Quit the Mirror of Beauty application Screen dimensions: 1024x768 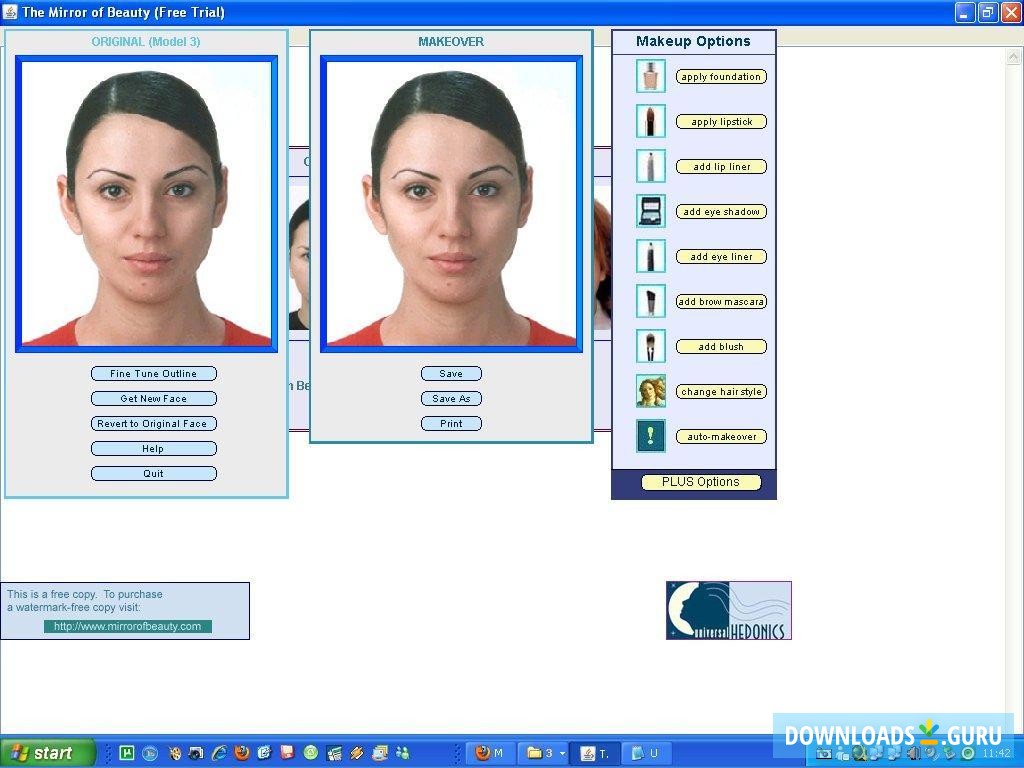tap(153, 473)
